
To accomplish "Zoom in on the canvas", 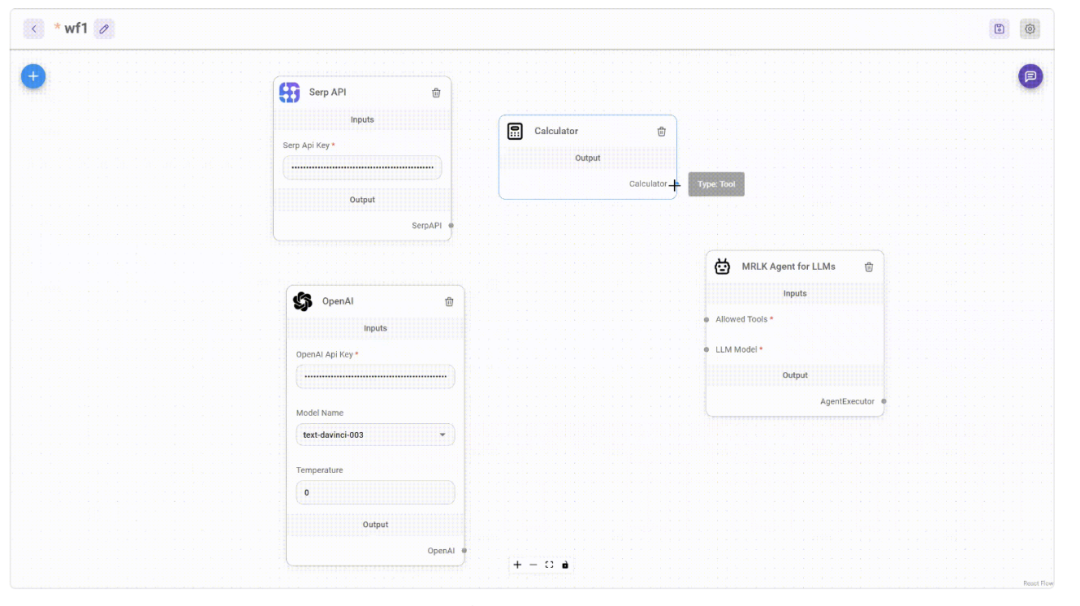I will click(x=517, y=565).
